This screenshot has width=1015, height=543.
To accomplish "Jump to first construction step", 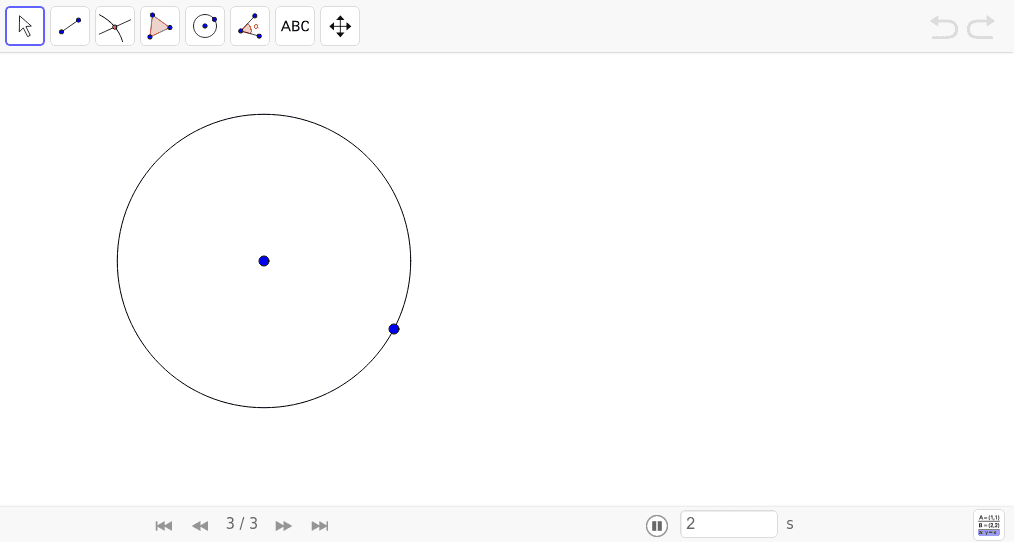I will (x=164, y=526).
